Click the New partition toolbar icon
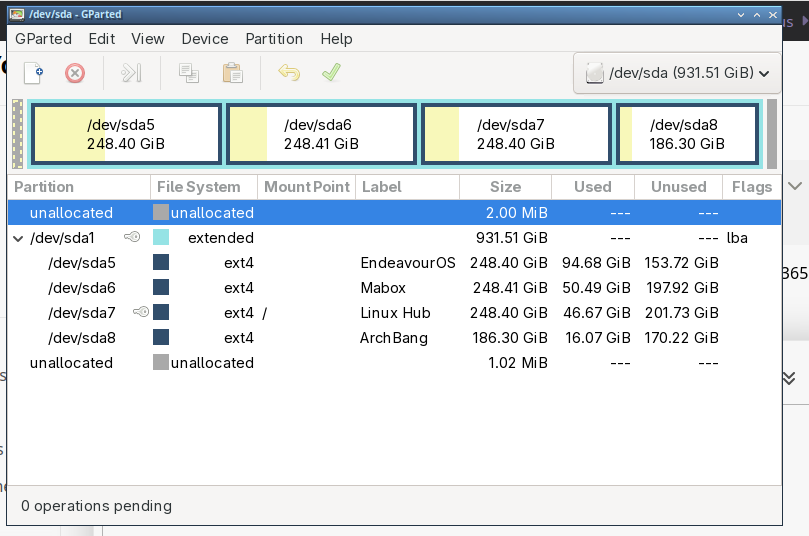The image size is (809, 536). pyautogui.click(x=34, y=73)
